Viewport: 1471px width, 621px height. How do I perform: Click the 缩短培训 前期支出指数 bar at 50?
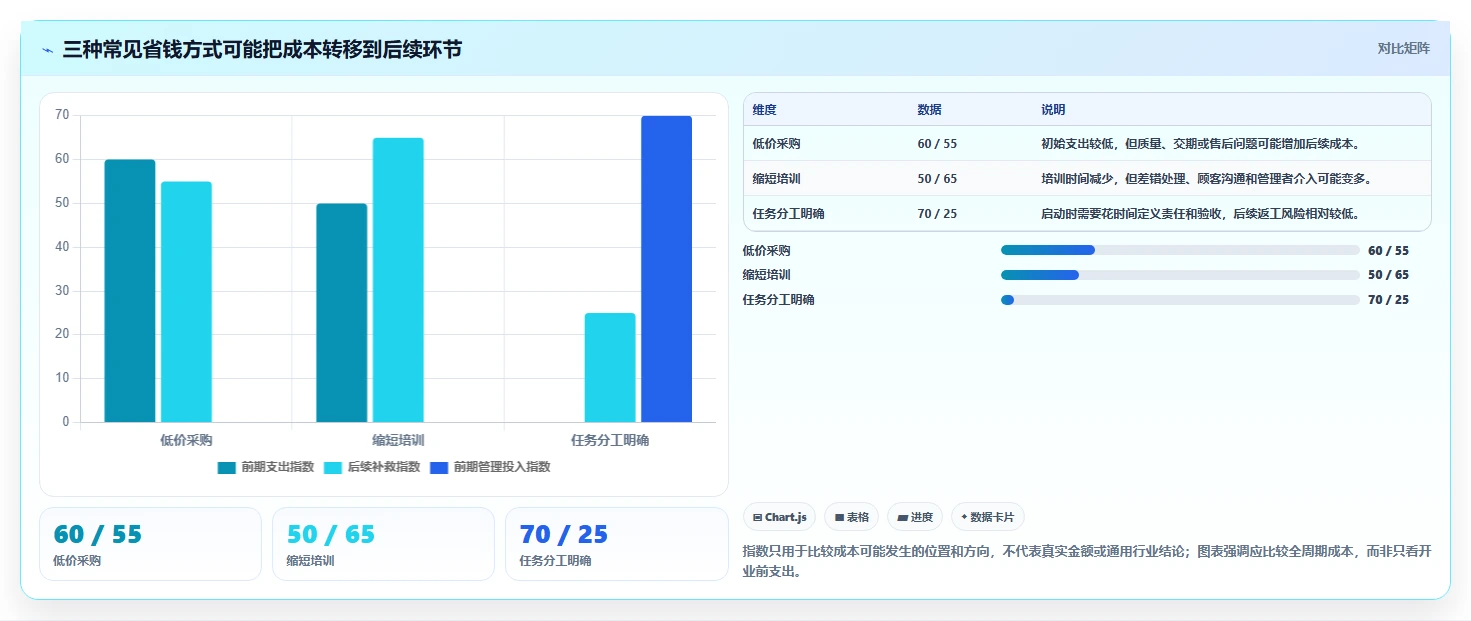coord(342,313)
